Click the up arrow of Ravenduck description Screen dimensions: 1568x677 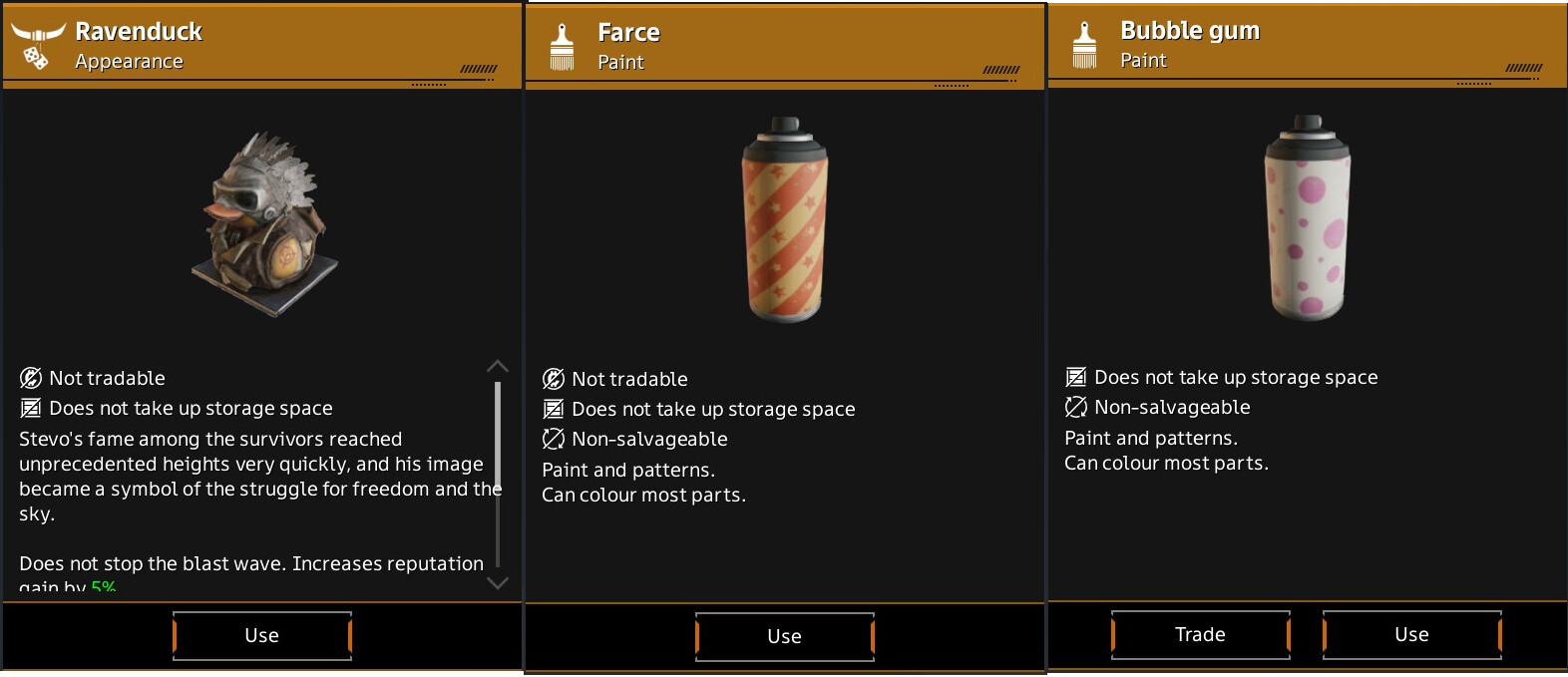(x=498, y=367)
